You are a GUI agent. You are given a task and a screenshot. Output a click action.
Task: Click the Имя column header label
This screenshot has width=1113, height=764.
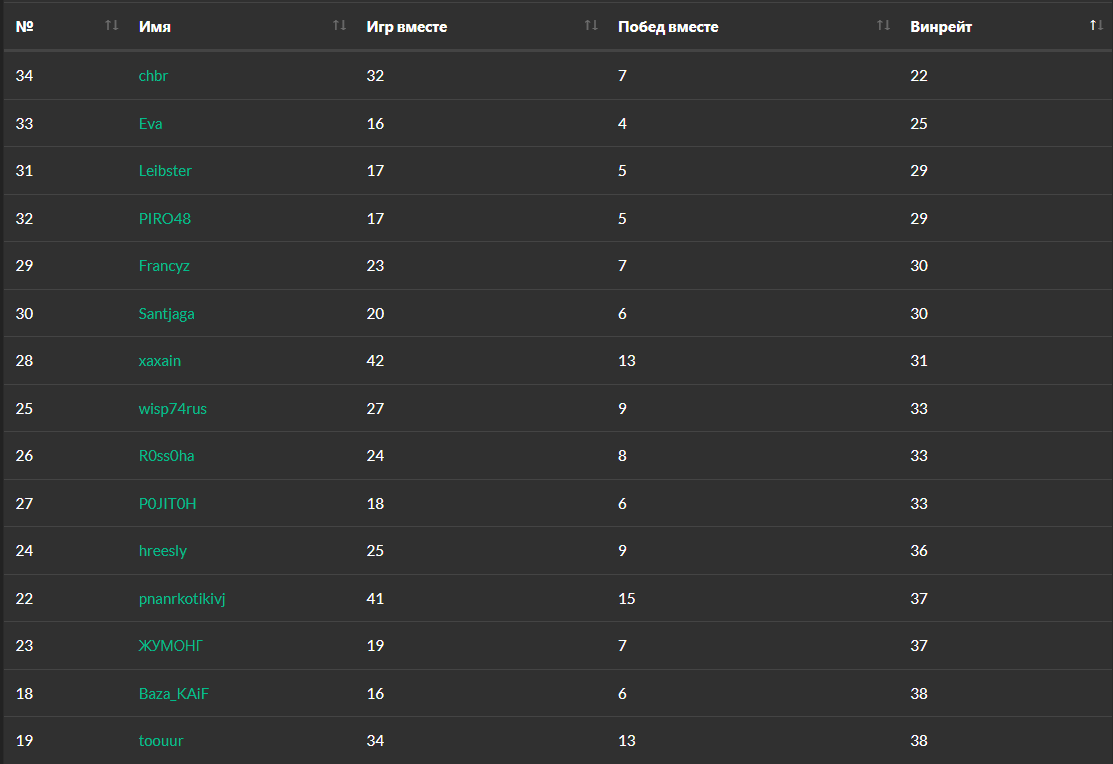click(155, 27)
